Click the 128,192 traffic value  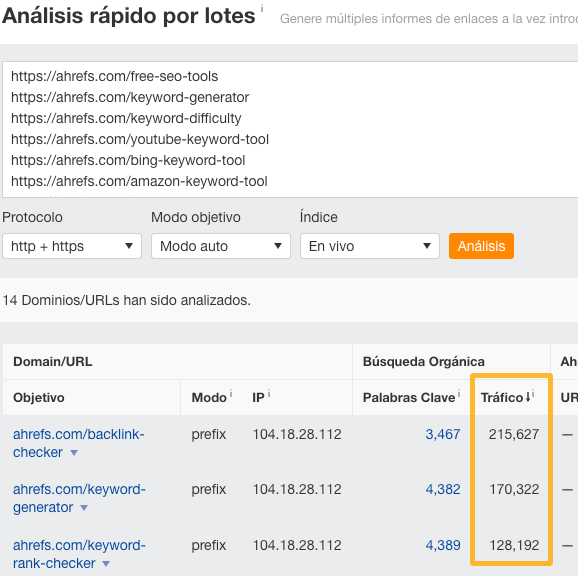tap(514, 545)
